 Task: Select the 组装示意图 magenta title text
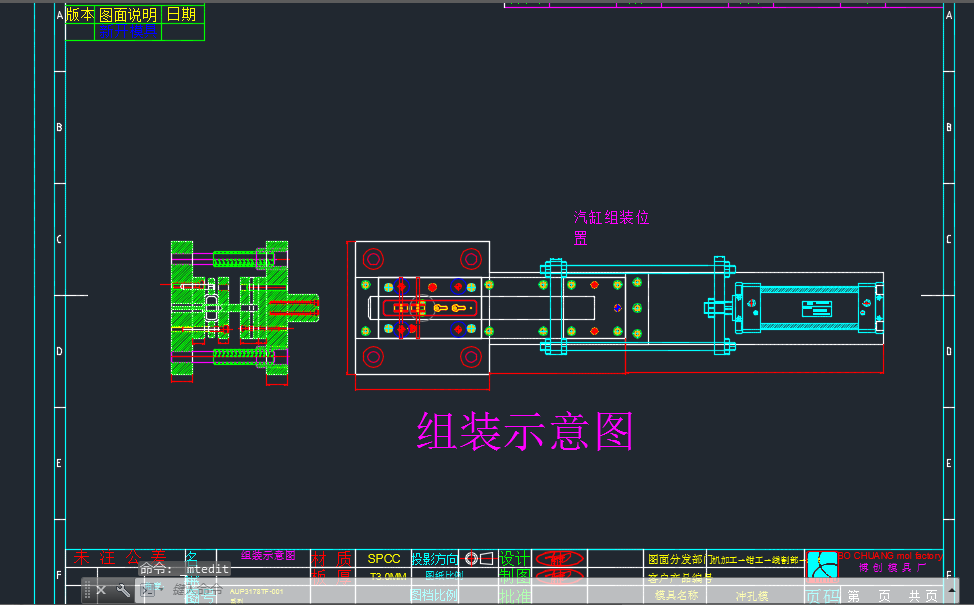(x=525, y=430)
